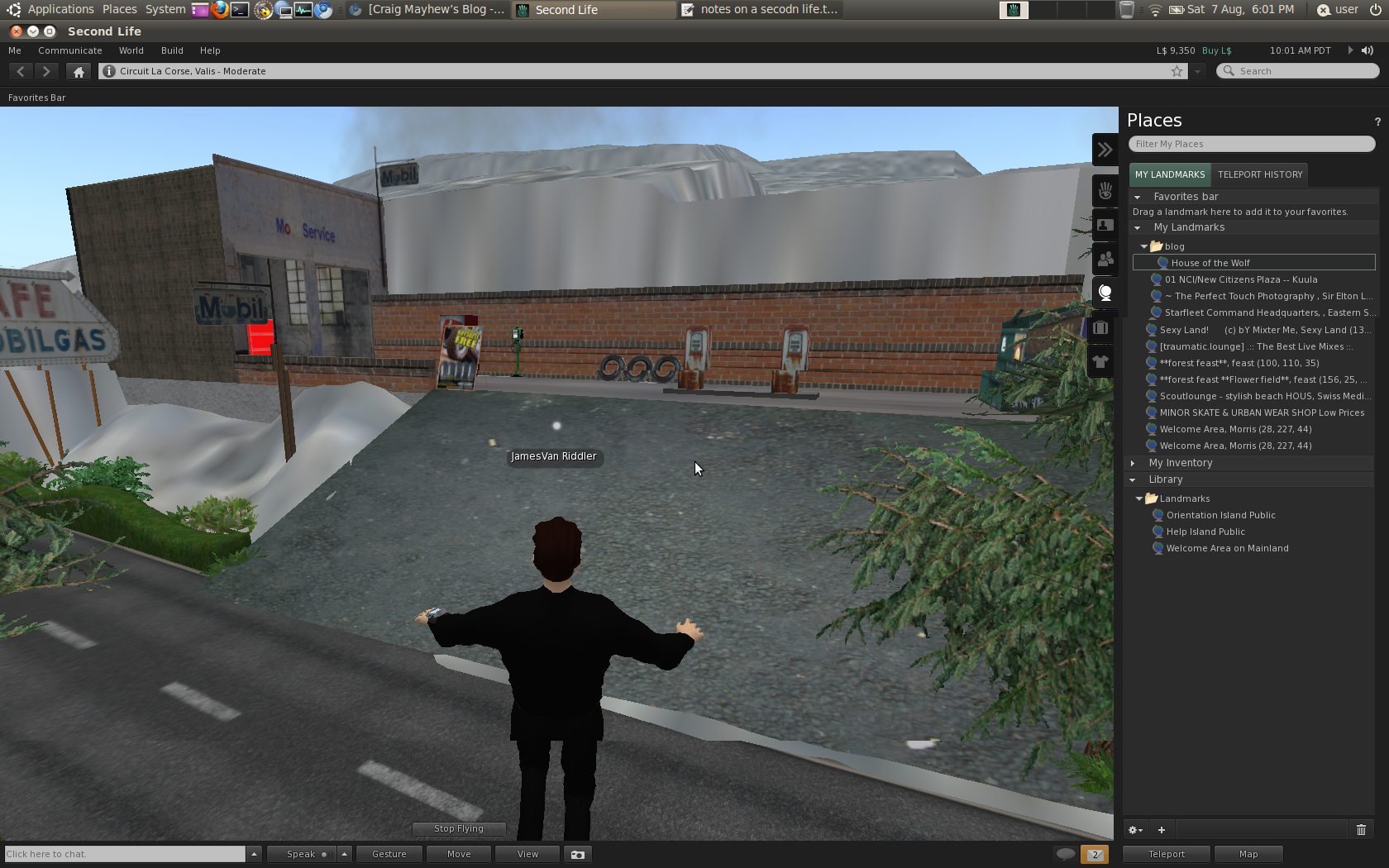Star this location as a favorite landmark
1389x868 pixels.
tap(1177, 71)
